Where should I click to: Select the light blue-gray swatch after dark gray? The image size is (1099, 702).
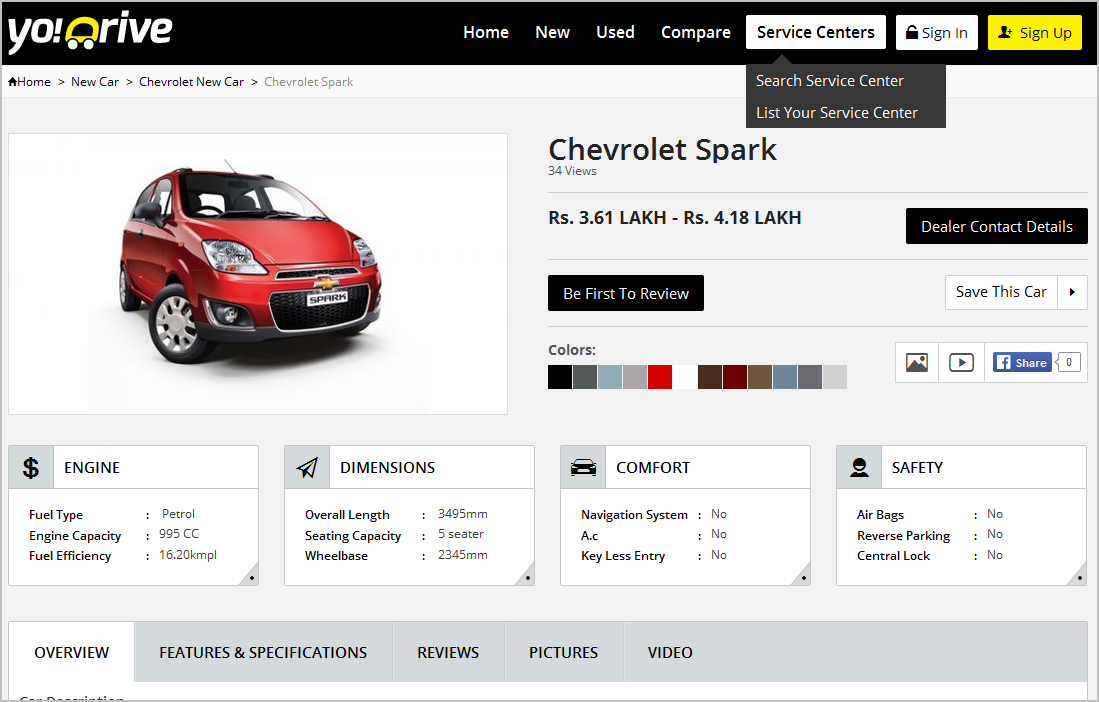click(610, 377)
